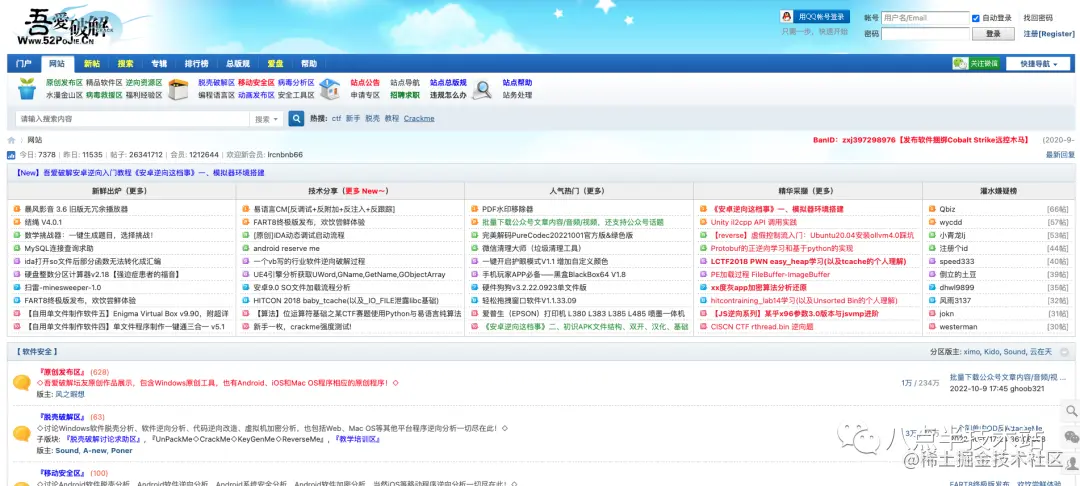Viewport: 1080px width, 486px height.
Task: Open the 总版规 nav tab
Action: pos(238,63)
